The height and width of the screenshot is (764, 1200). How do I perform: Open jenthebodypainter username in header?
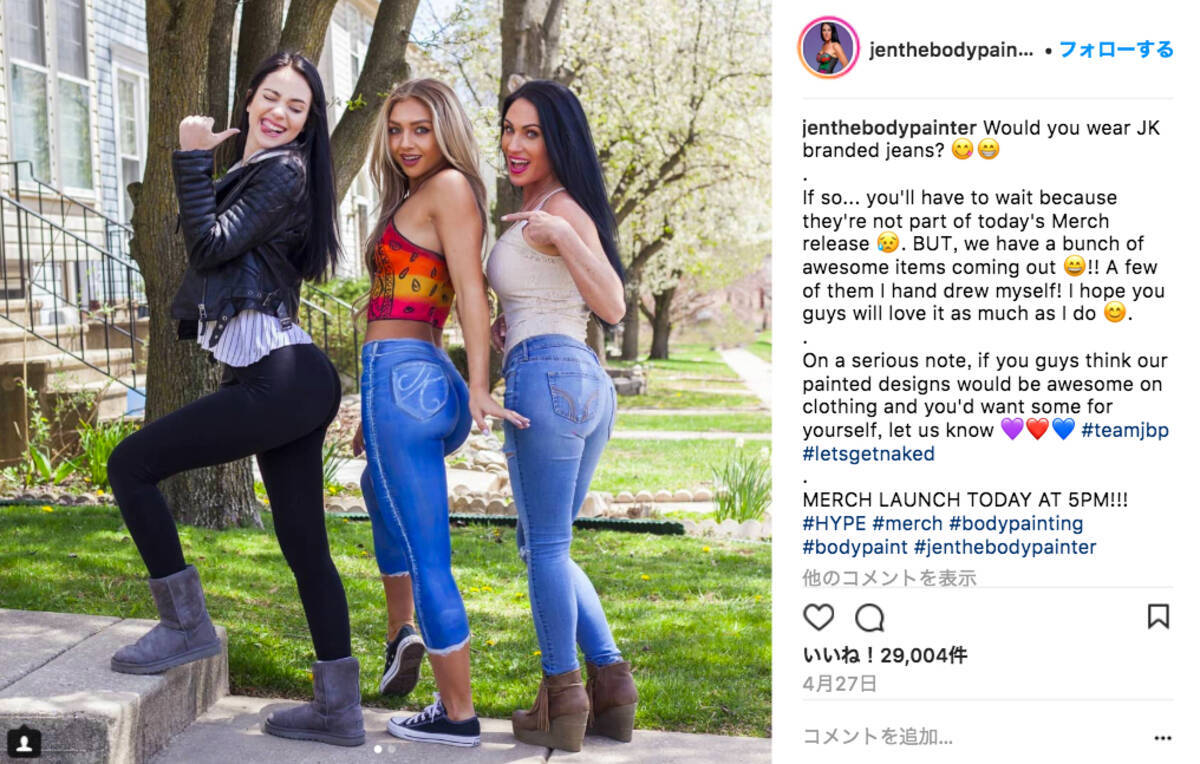950,50
